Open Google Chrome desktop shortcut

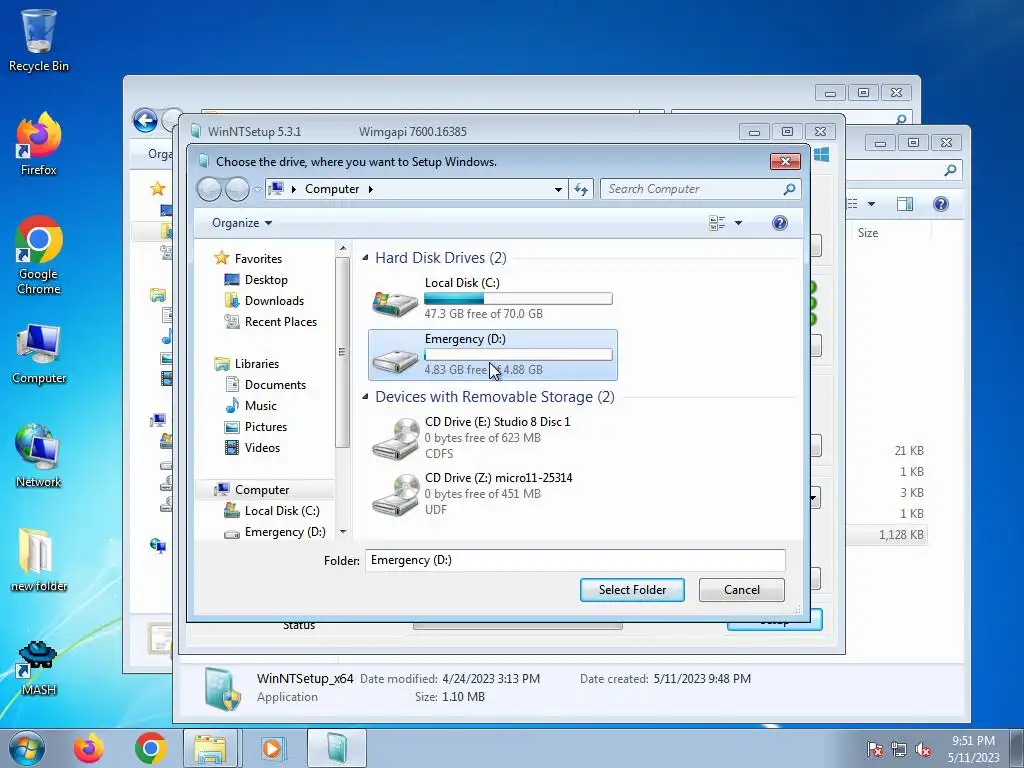(39, 255)
